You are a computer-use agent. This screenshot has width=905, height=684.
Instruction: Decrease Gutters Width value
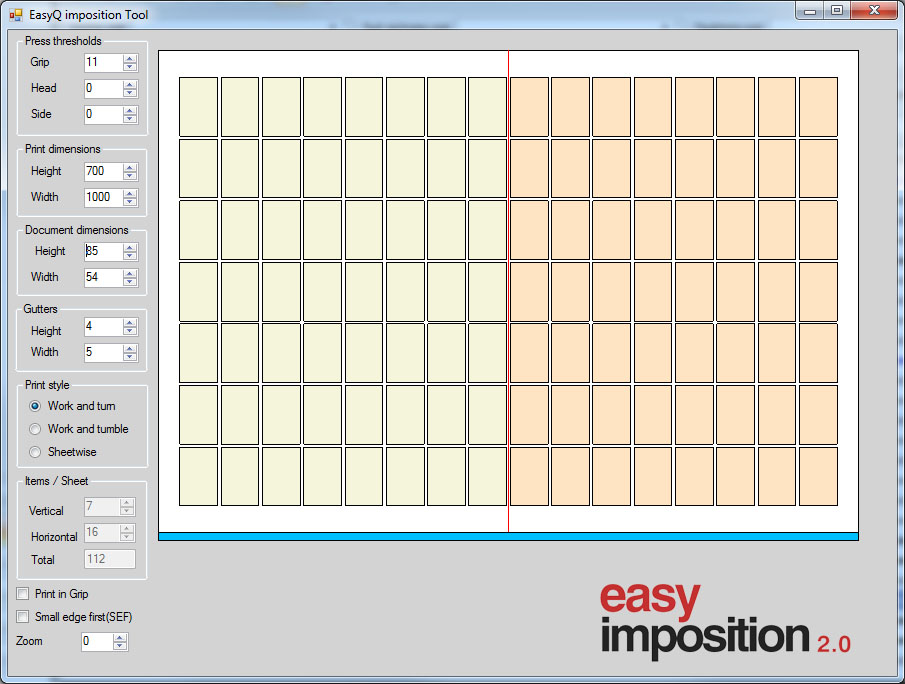click(x=130, y=357)
